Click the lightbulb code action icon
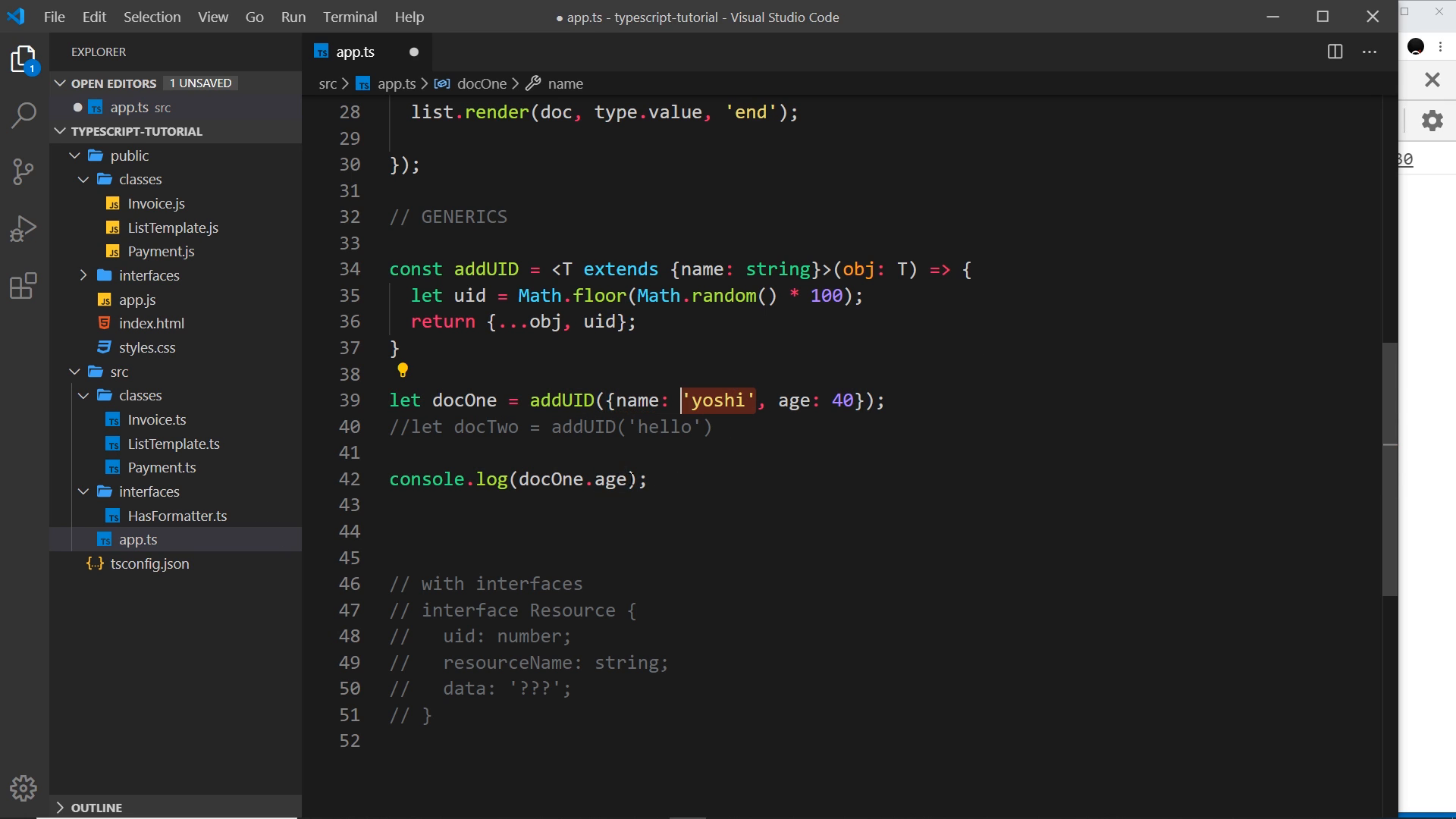 [x=403, y=370]
